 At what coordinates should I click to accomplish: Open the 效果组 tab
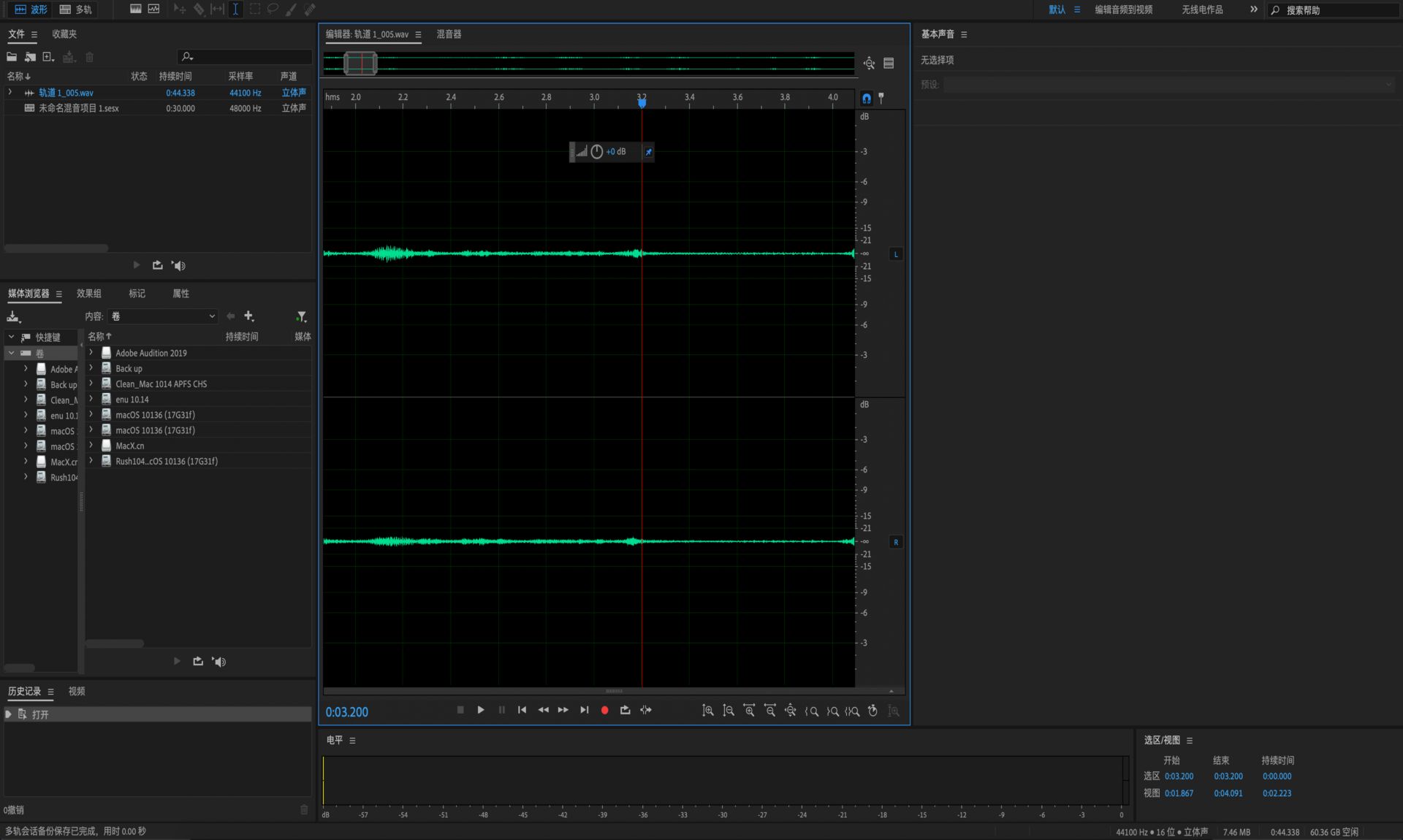pyautogui.click(x=89, y=294)
